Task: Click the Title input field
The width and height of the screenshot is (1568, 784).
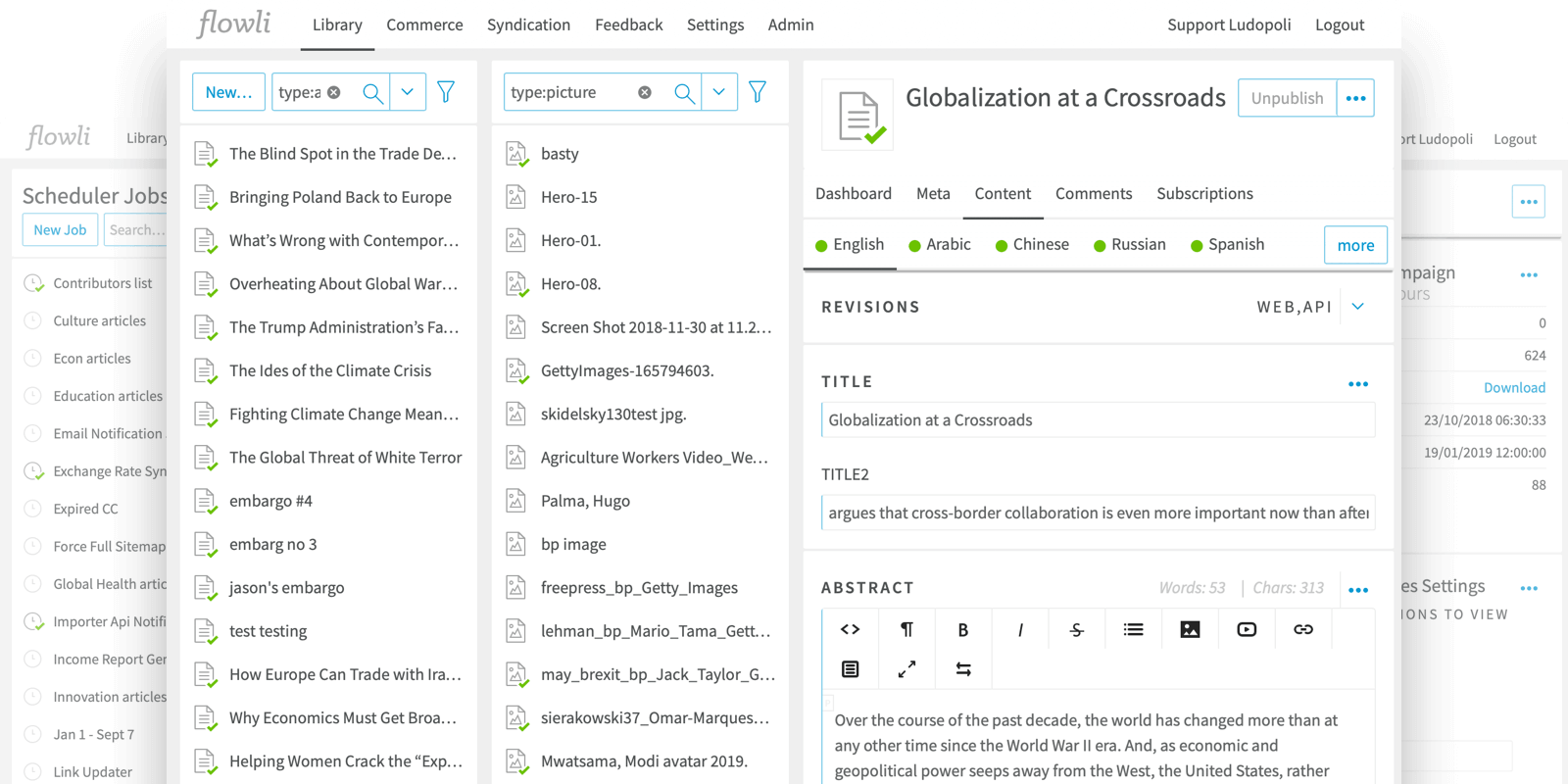Action: click(1098, 419)
